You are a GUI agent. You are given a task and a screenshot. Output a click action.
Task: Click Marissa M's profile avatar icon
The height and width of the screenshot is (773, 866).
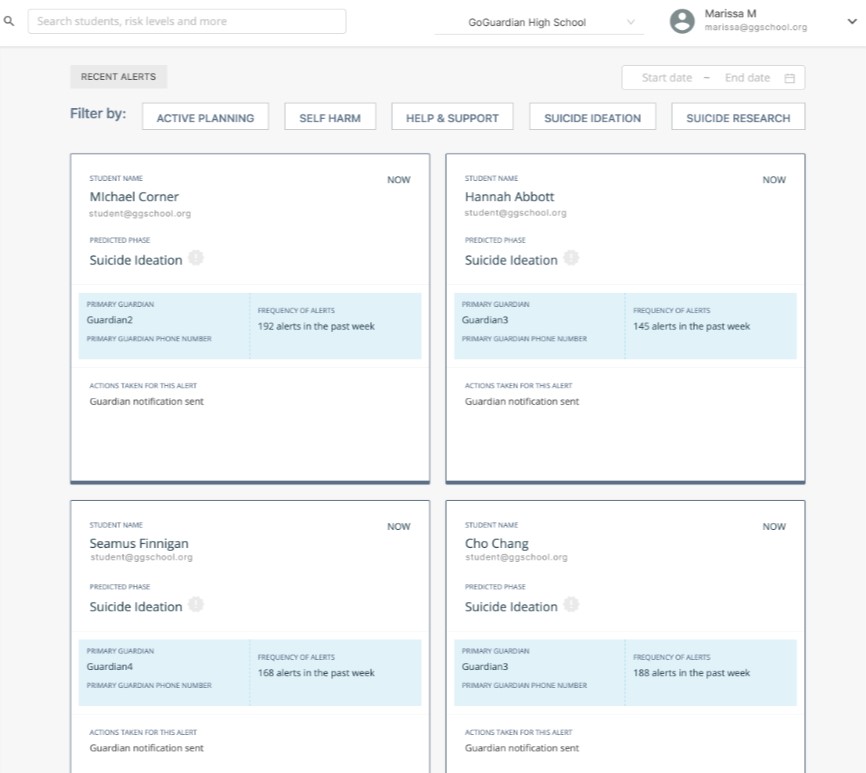coord(682,22)
